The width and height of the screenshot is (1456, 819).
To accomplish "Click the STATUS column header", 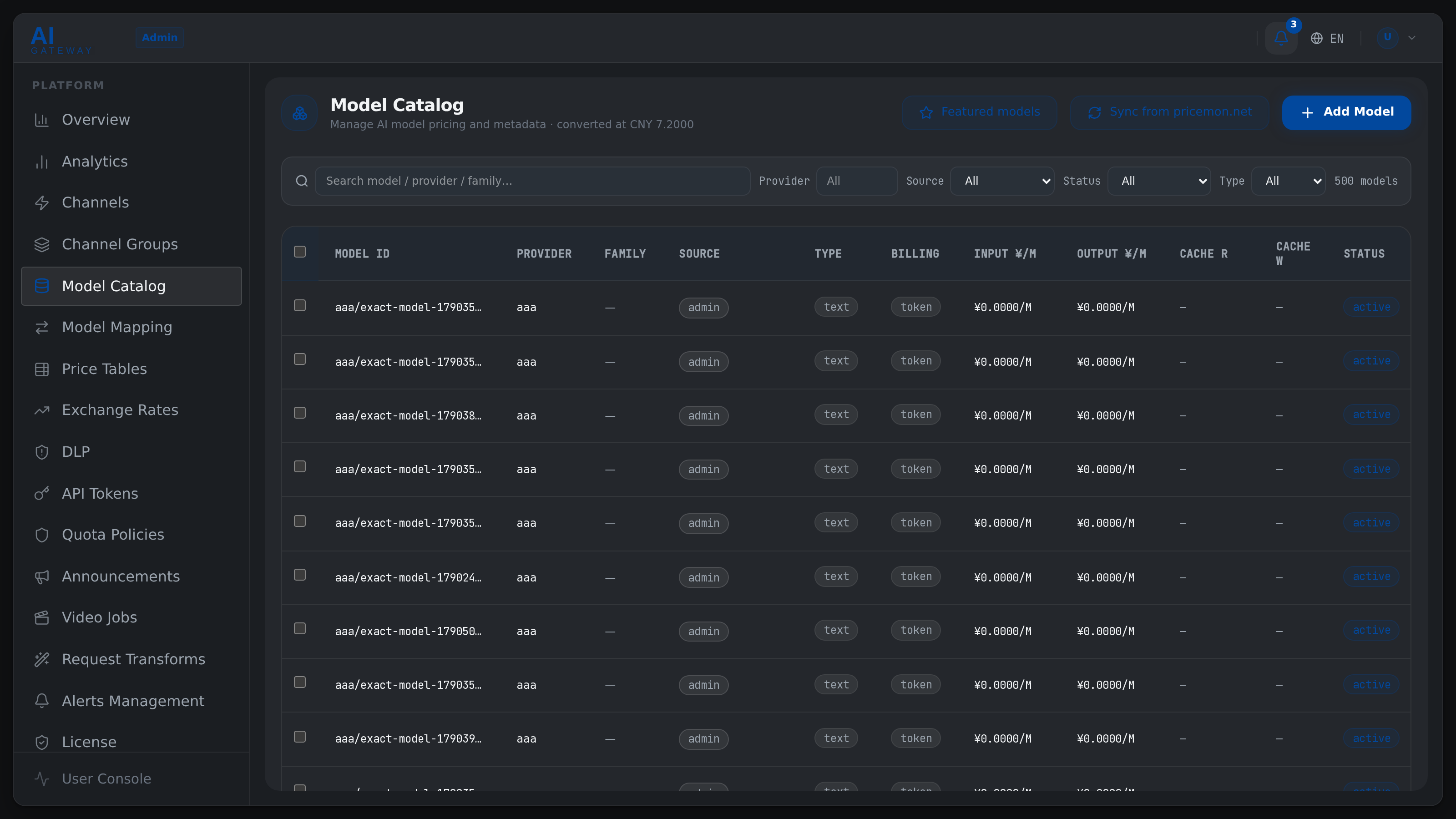I will (1364, 254).
